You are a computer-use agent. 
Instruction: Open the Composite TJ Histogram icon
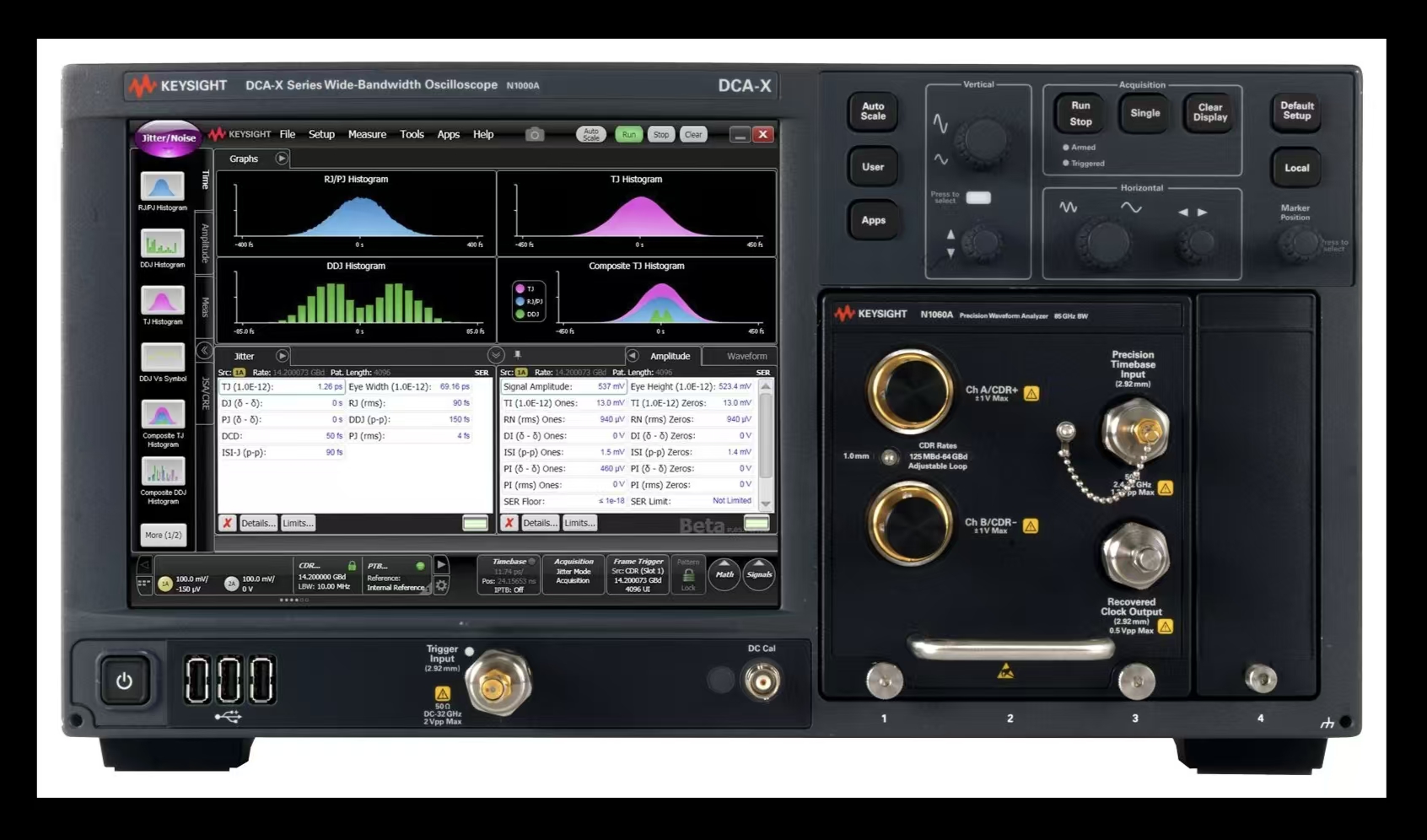click(x=162, y=414)
